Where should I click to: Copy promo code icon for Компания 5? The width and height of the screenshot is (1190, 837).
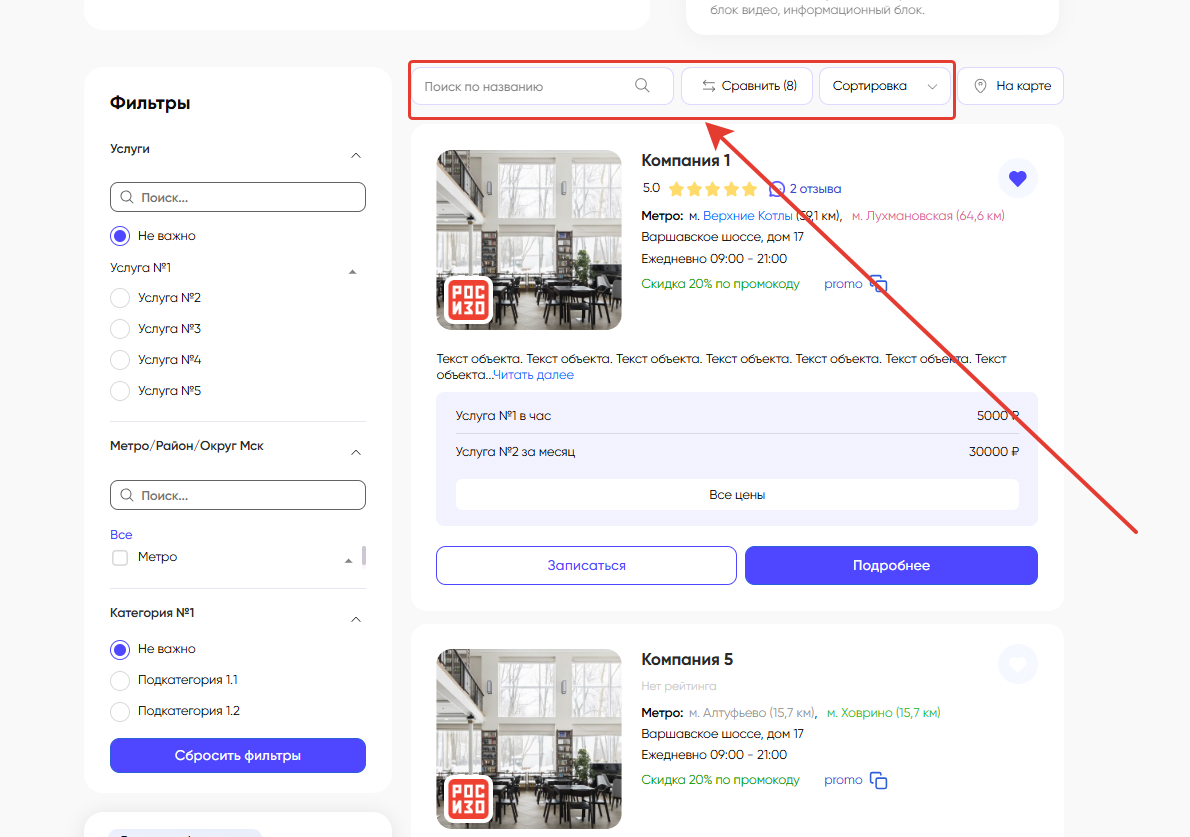(878, 780)
